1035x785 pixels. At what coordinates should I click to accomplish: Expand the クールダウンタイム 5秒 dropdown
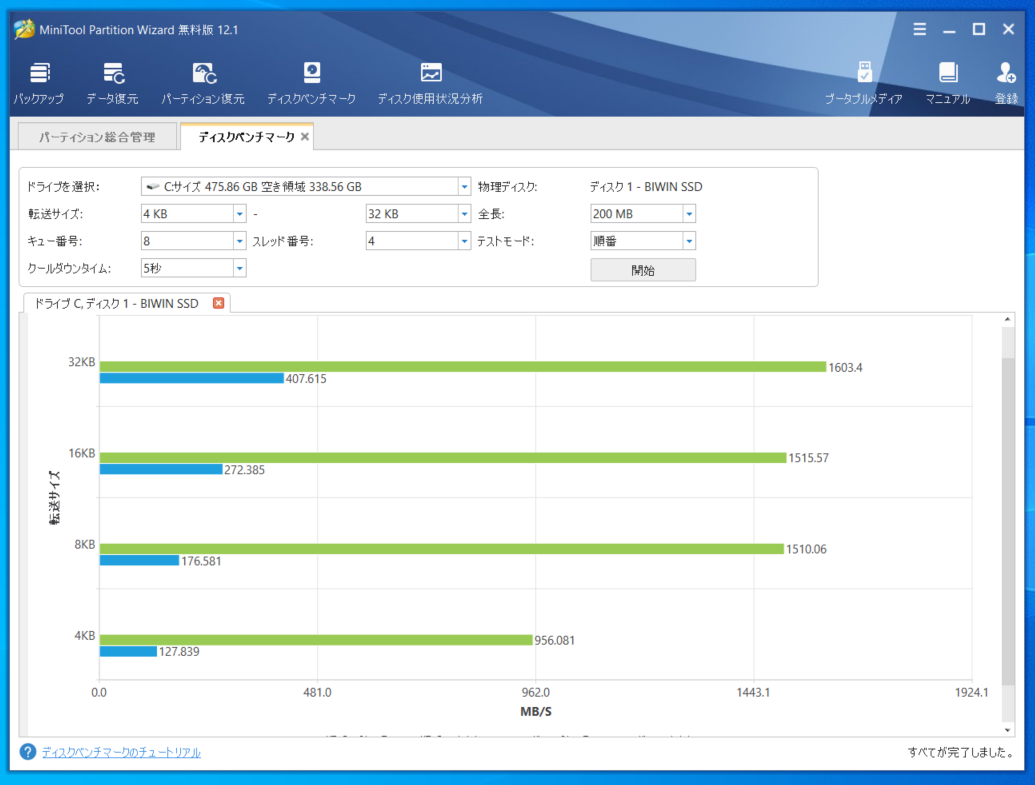pos(238,267)
